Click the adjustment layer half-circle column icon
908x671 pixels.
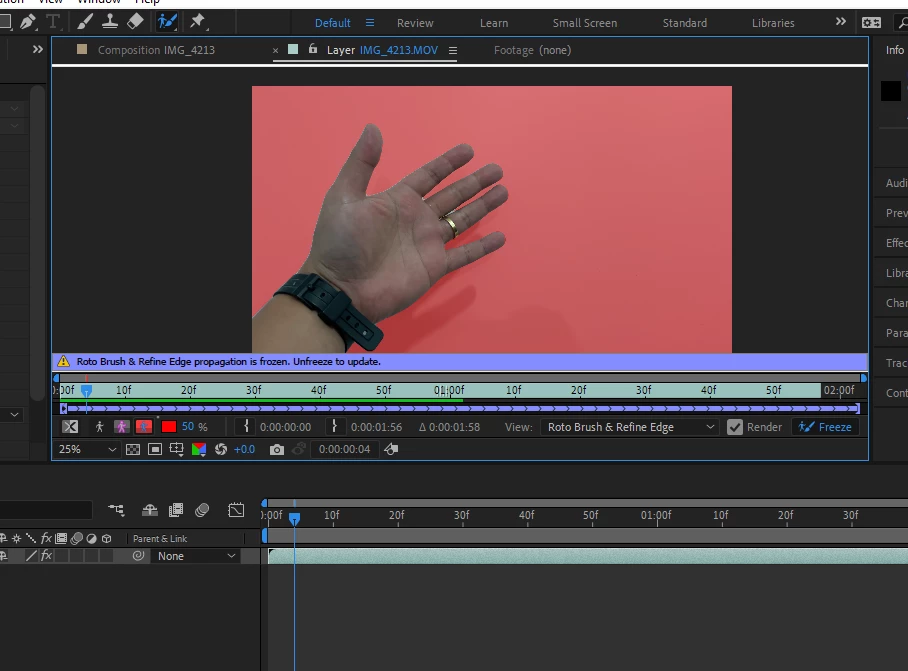coord(91,538)
